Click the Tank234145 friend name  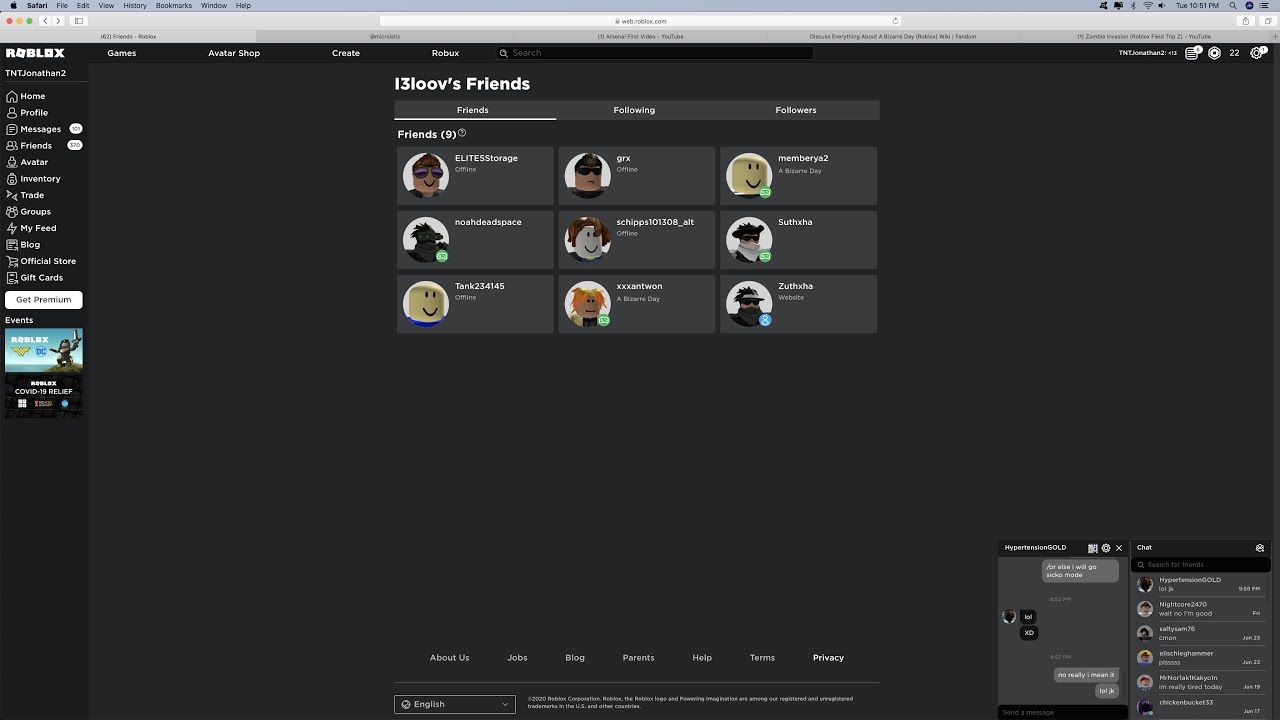[x=480, y=286]
